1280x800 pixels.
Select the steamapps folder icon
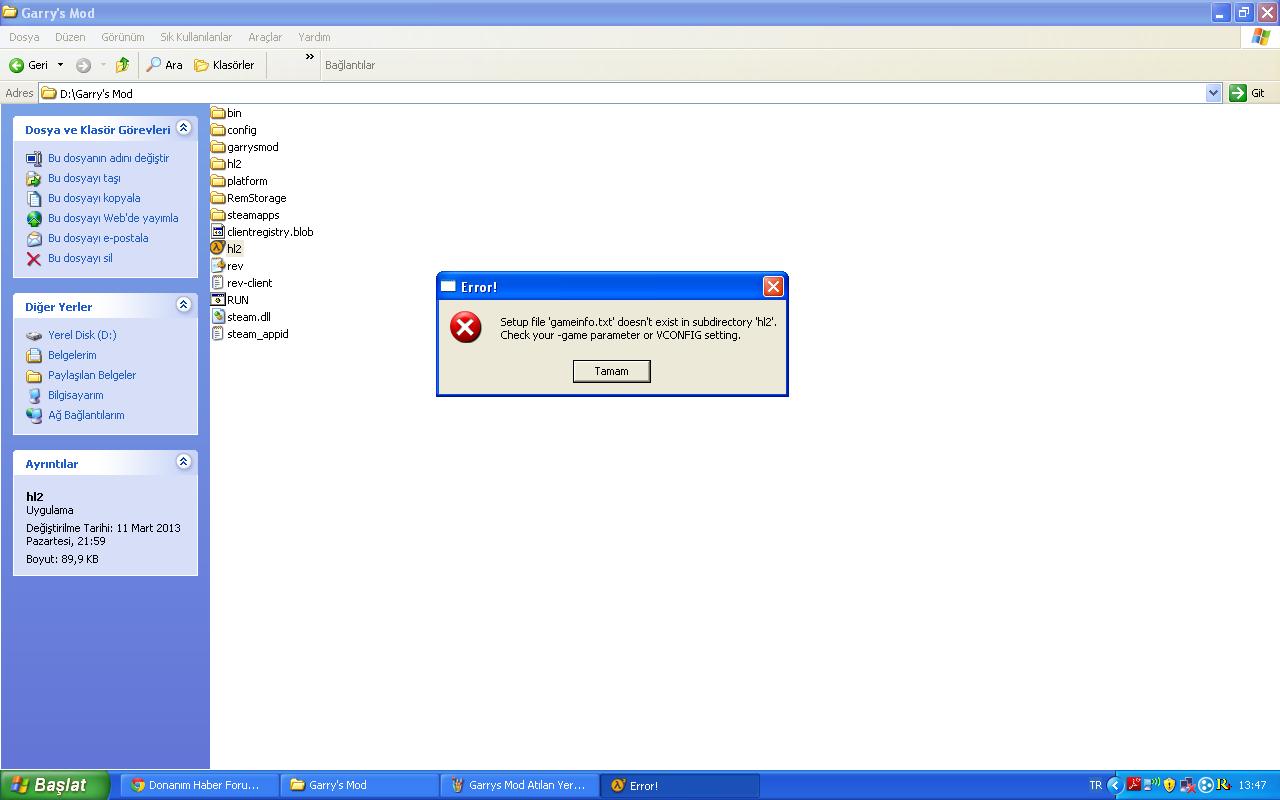tap(218, 215)
